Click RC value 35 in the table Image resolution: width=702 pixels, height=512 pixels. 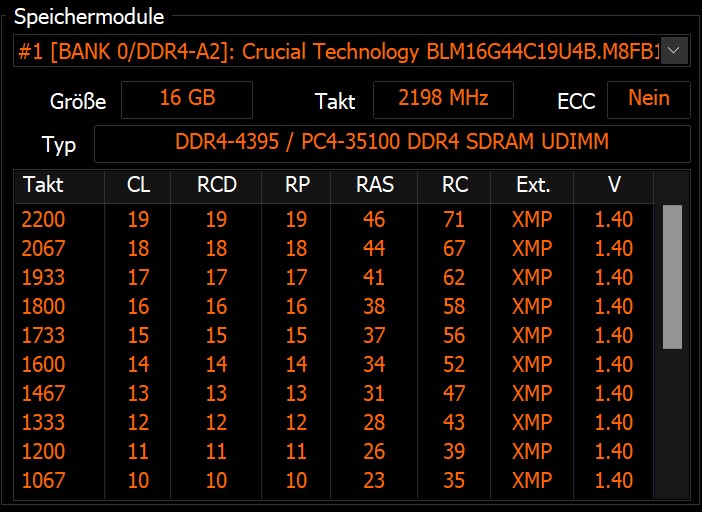(x=454, y=480)
